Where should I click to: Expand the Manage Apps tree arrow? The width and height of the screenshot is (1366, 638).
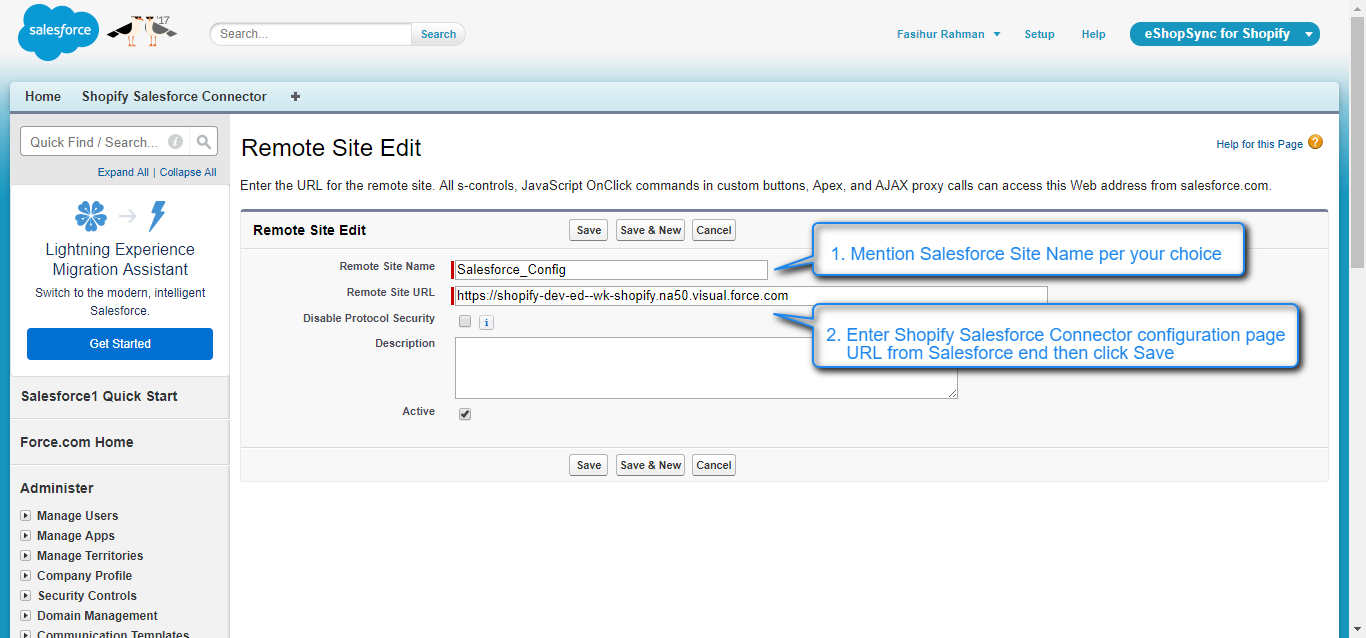[26, 536]
